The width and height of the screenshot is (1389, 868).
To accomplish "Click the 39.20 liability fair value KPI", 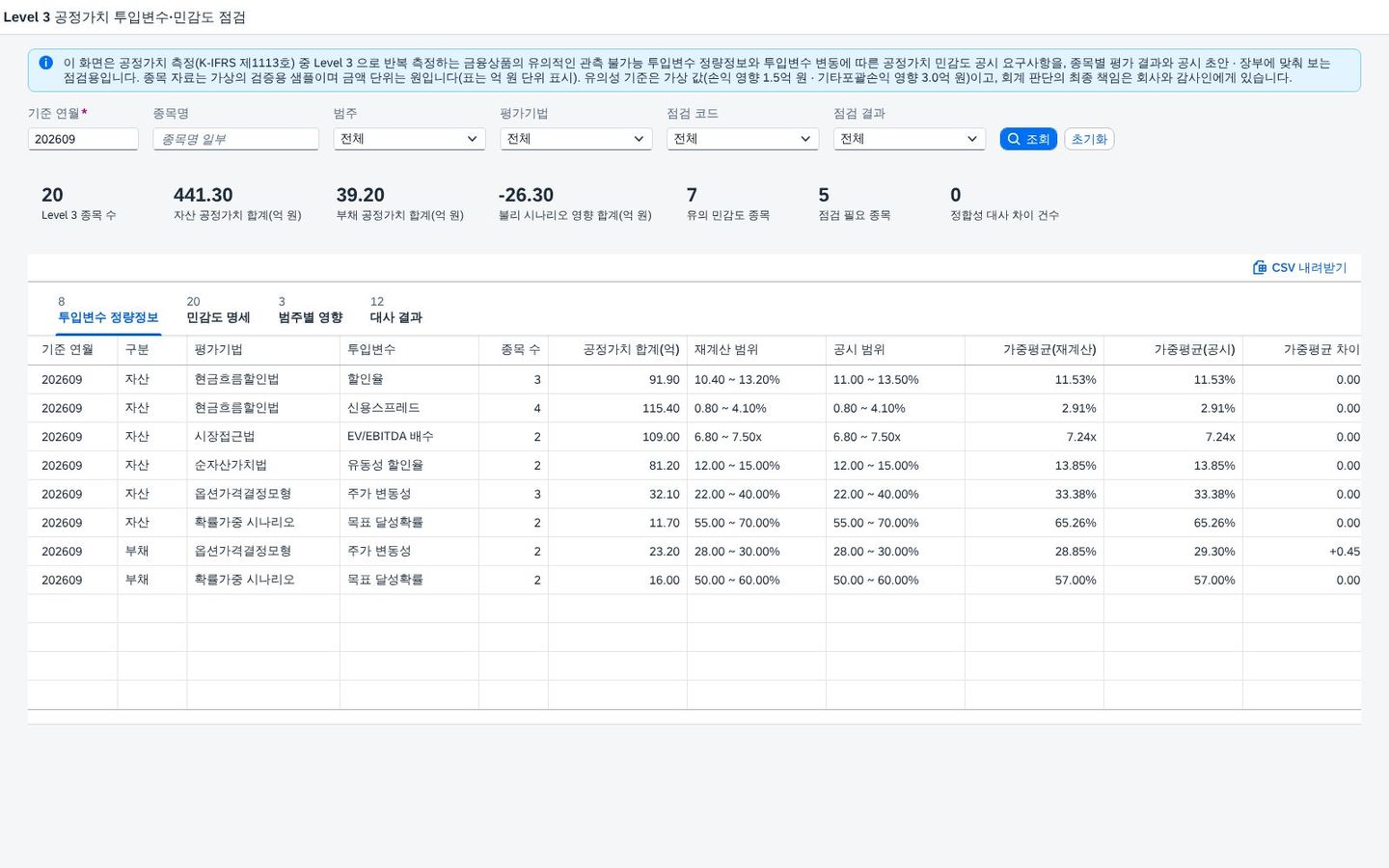I will click(399, 203).
